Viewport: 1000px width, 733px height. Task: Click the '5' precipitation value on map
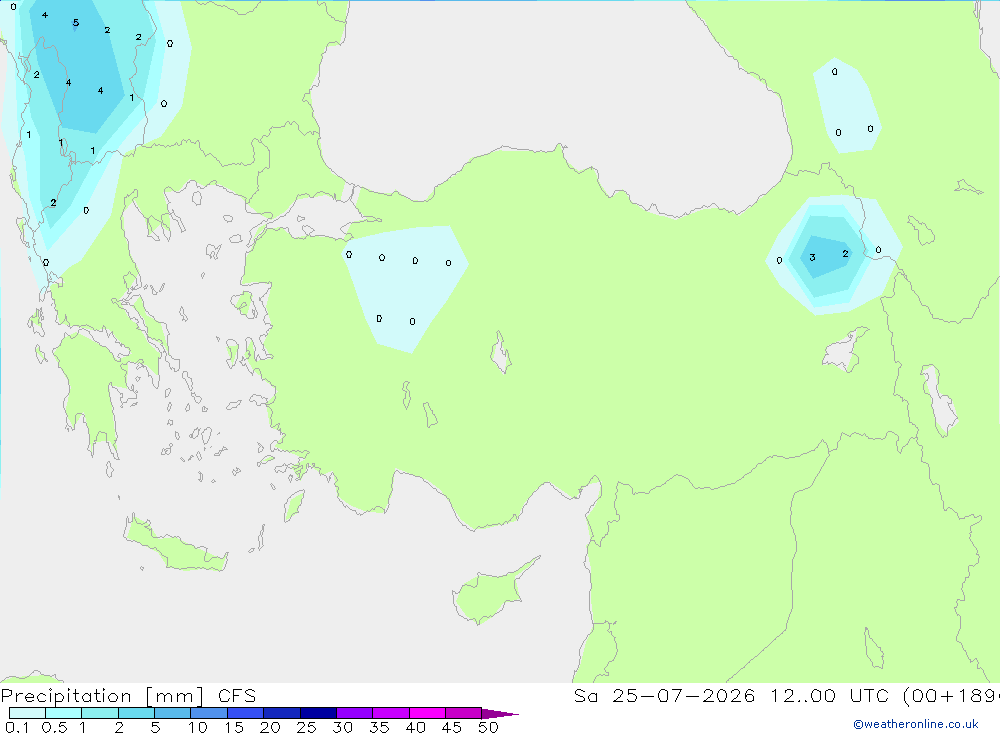(76, 23)
